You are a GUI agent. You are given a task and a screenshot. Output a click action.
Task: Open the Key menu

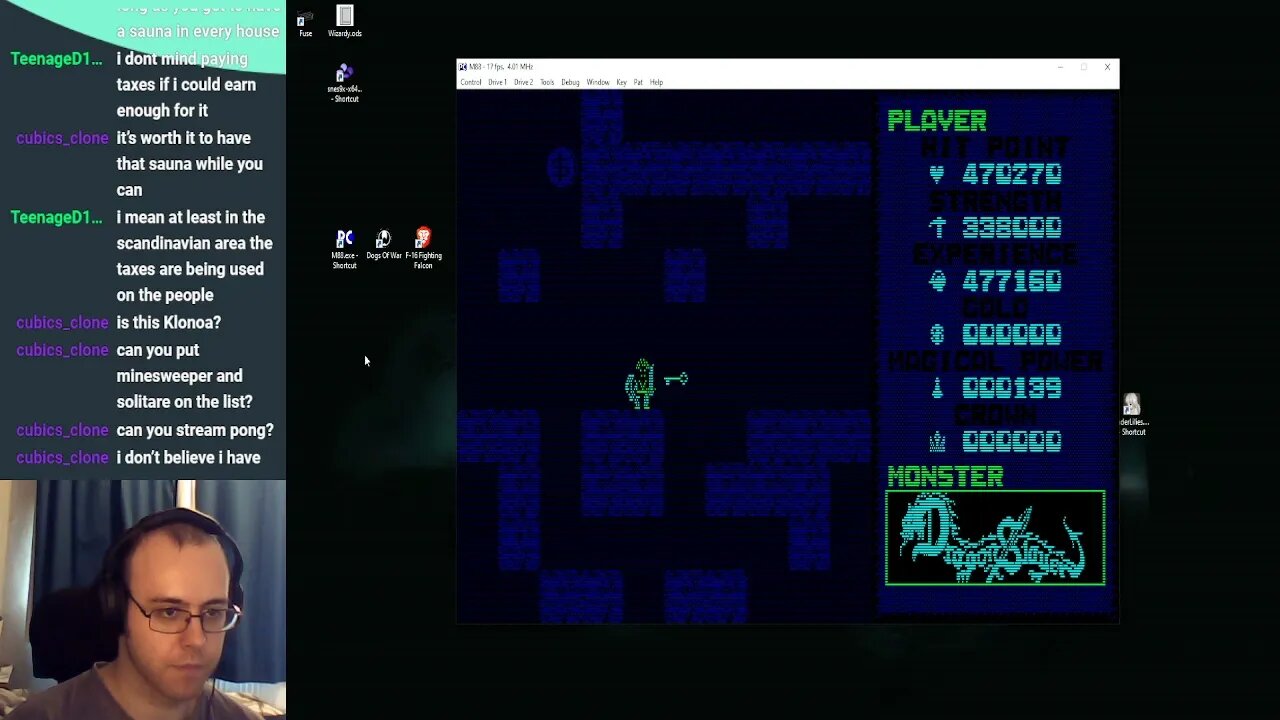(621, 82)
